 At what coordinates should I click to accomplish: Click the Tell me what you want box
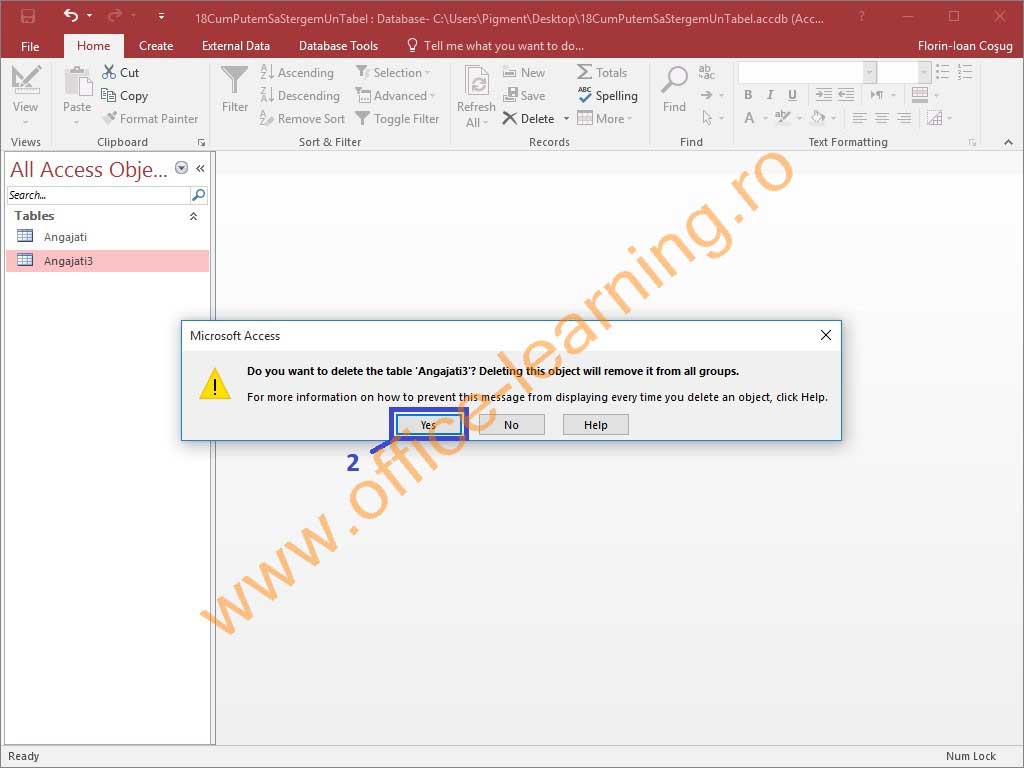[x=504, y=46]
